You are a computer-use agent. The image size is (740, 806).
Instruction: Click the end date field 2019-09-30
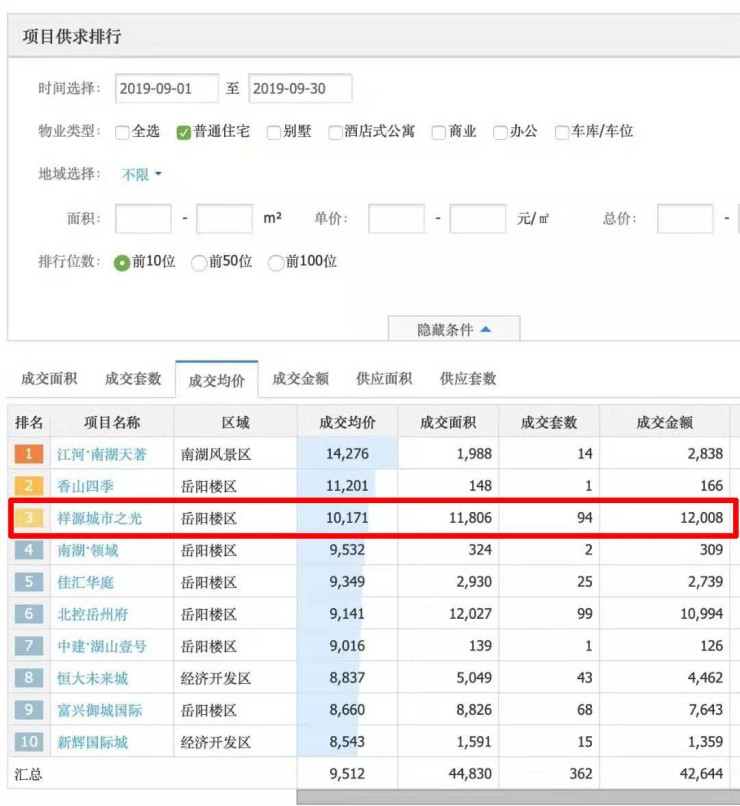click(300, 88)
